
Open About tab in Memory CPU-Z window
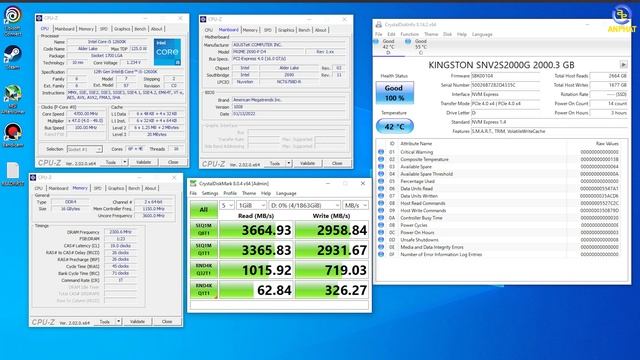click(x=151, y=188)
